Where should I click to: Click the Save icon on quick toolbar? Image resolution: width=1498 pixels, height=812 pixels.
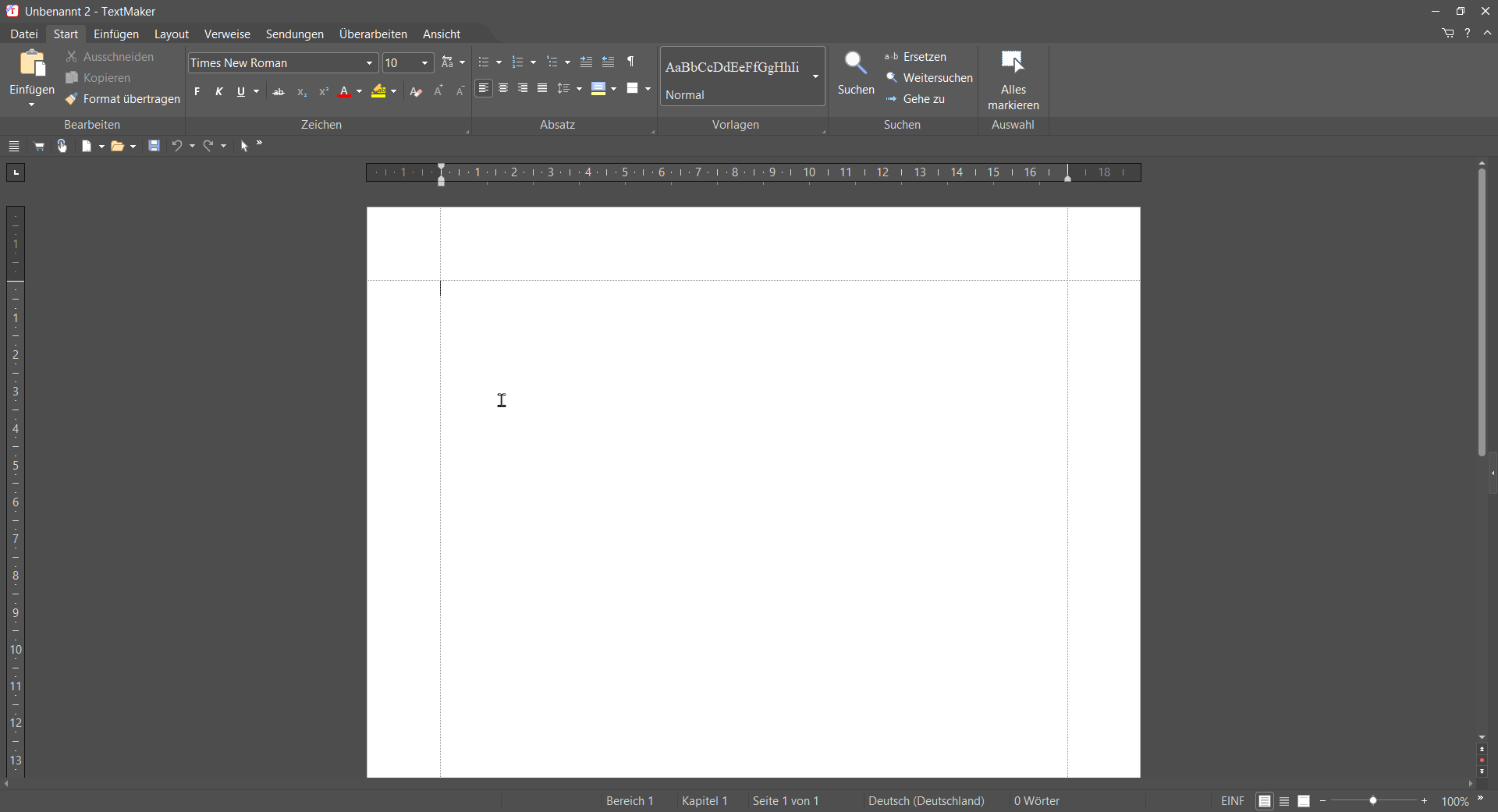(x=153, y=146)
